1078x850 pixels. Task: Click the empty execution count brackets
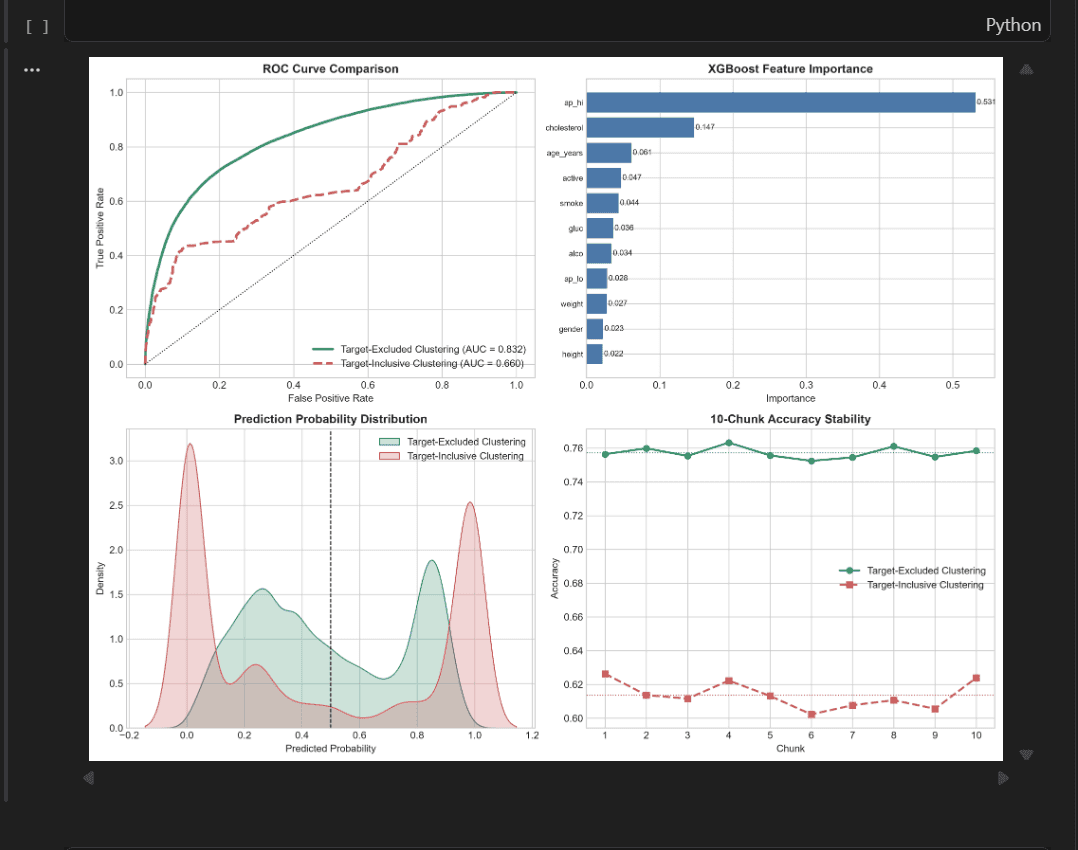(x=37, y=27)
